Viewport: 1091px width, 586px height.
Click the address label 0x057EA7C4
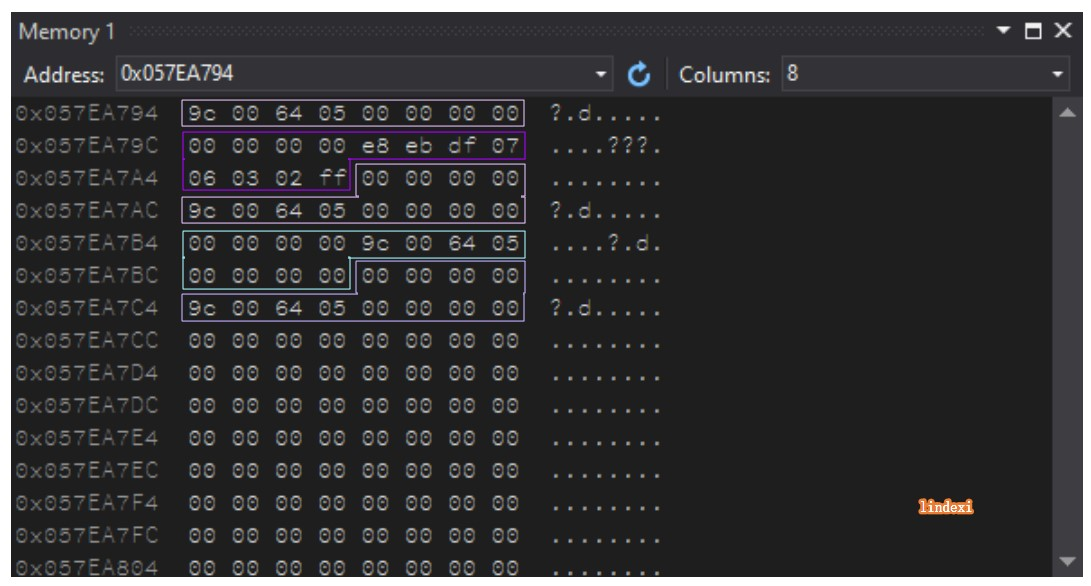[x=87, y=308]
